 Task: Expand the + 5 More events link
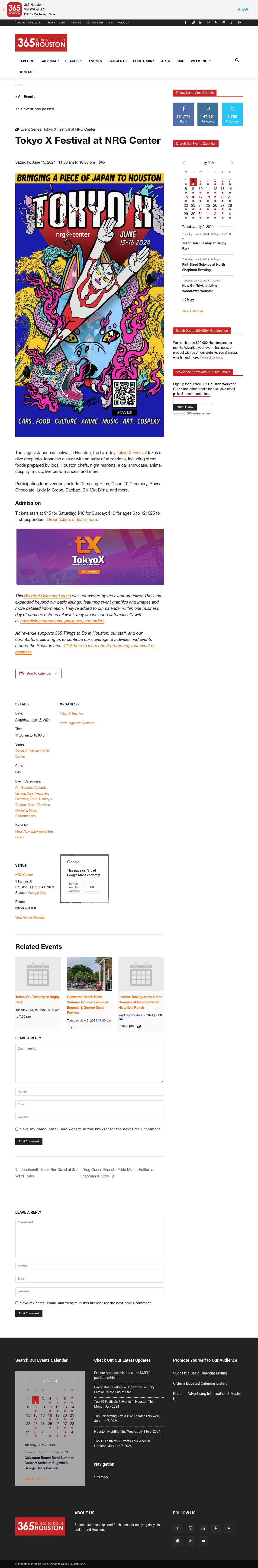(x=188, y=300)
